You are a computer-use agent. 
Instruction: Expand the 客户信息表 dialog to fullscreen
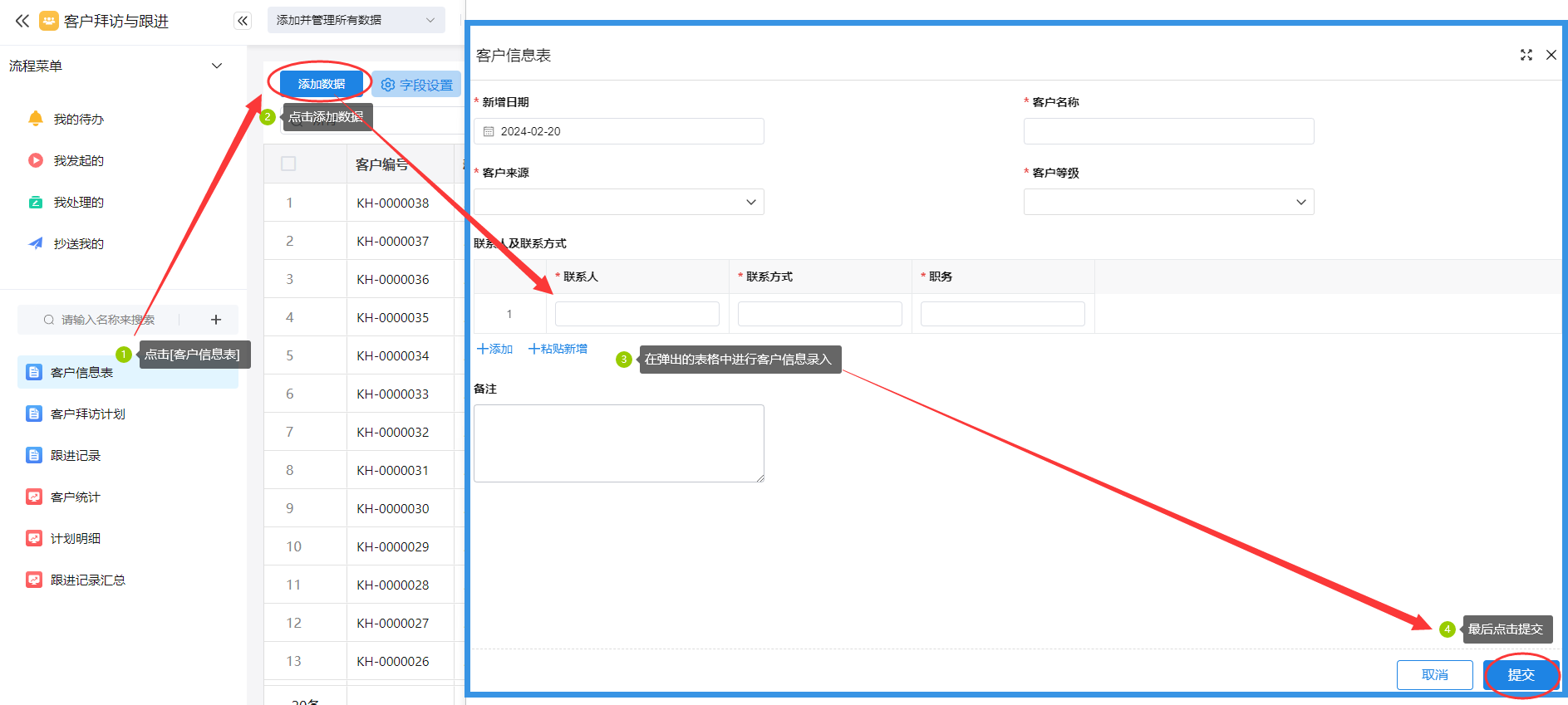coord(1526,55)
